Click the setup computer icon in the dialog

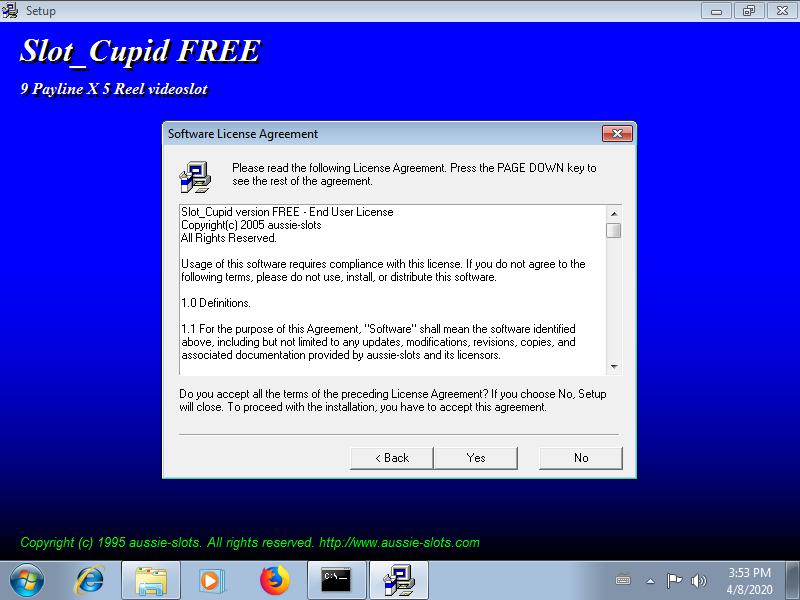coord(195,177)
